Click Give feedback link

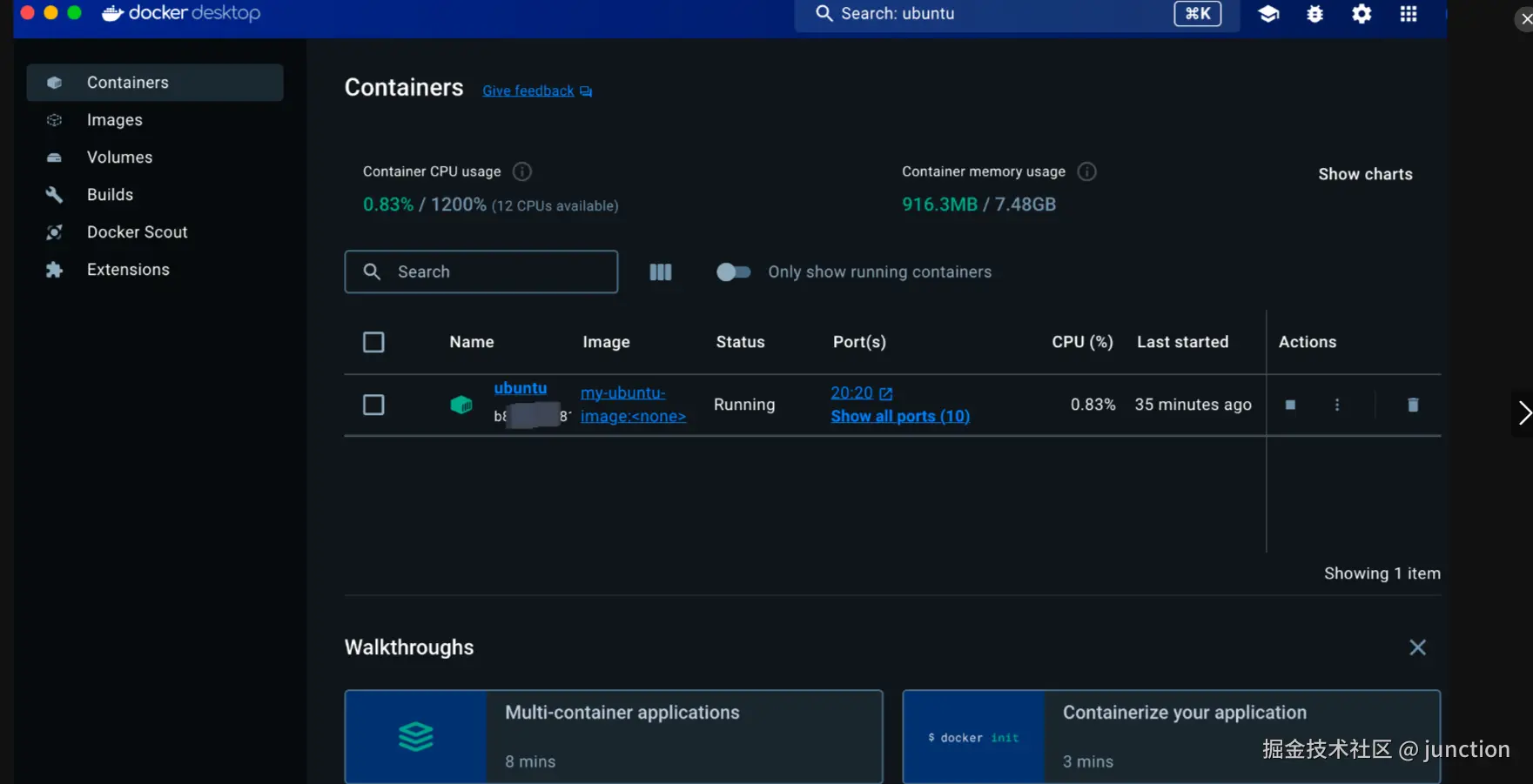tap(528, 90)
